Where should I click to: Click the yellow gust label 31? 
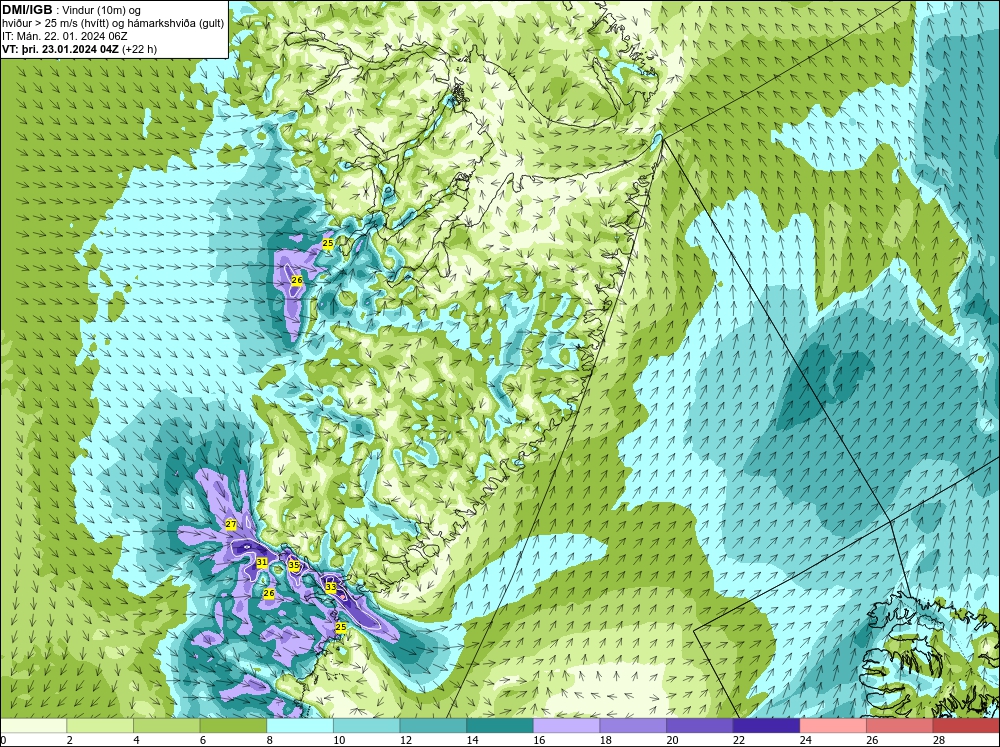coord(261,562)
